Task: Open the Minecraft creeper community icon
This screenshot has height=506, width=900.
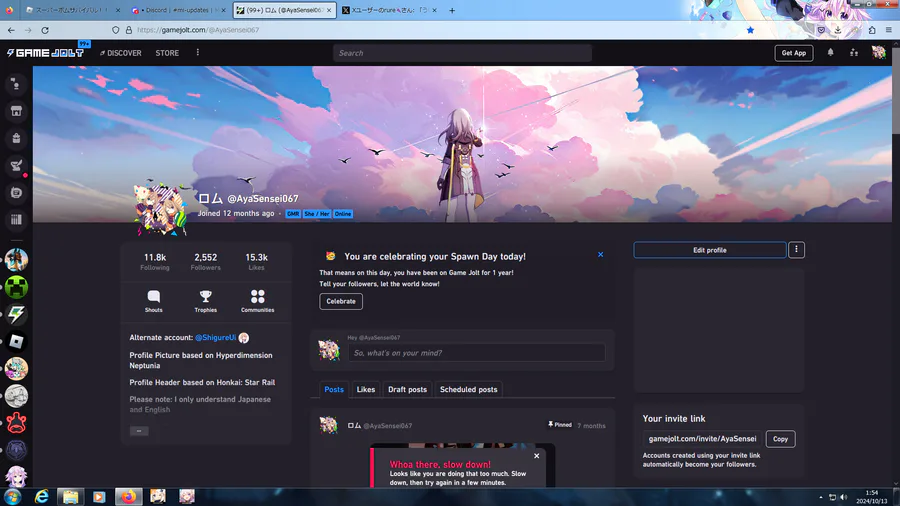Action: click(x=16, y=287)
